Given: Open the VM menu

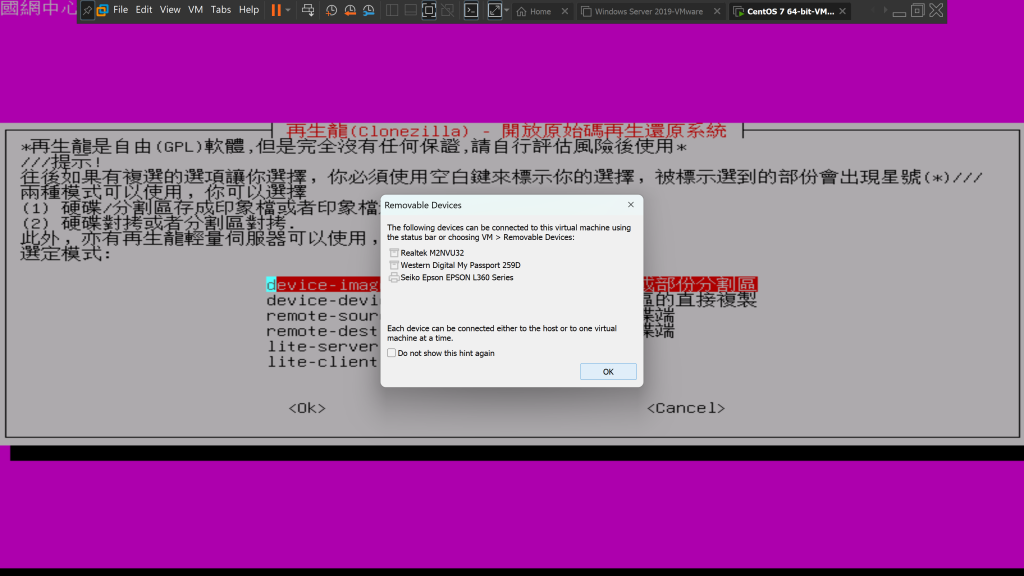Looking at the screenshot, I should 196,10.
